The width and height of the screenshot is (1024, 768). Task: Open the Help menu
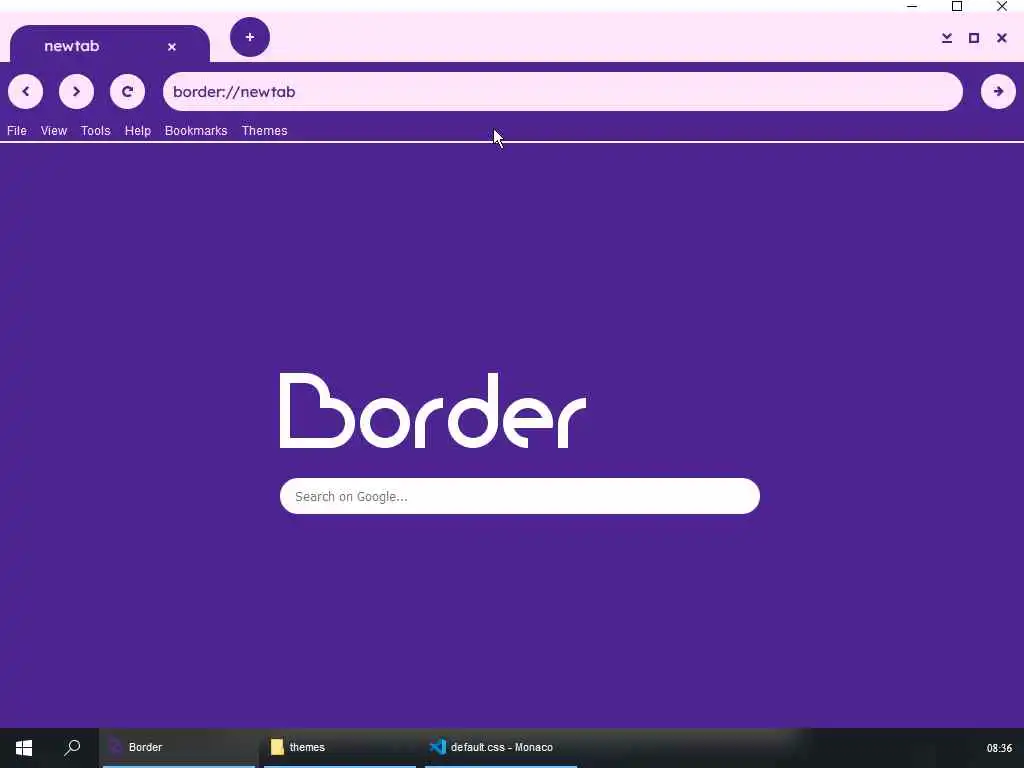(x=138, y=131)
